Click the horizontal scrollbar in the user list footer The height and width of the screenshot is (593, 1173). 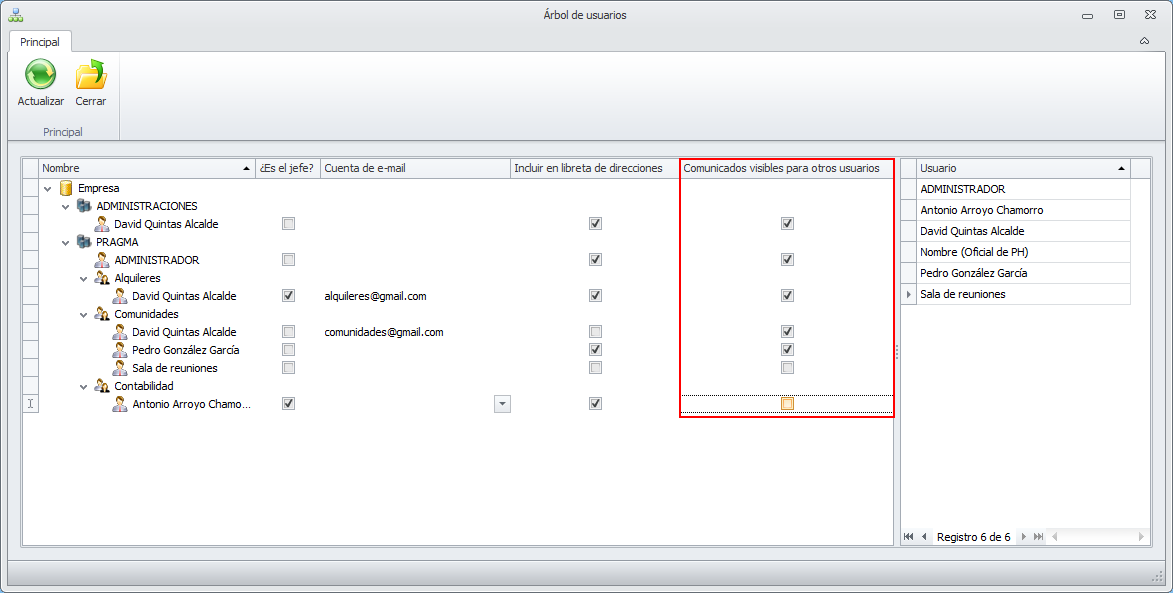1097,537
